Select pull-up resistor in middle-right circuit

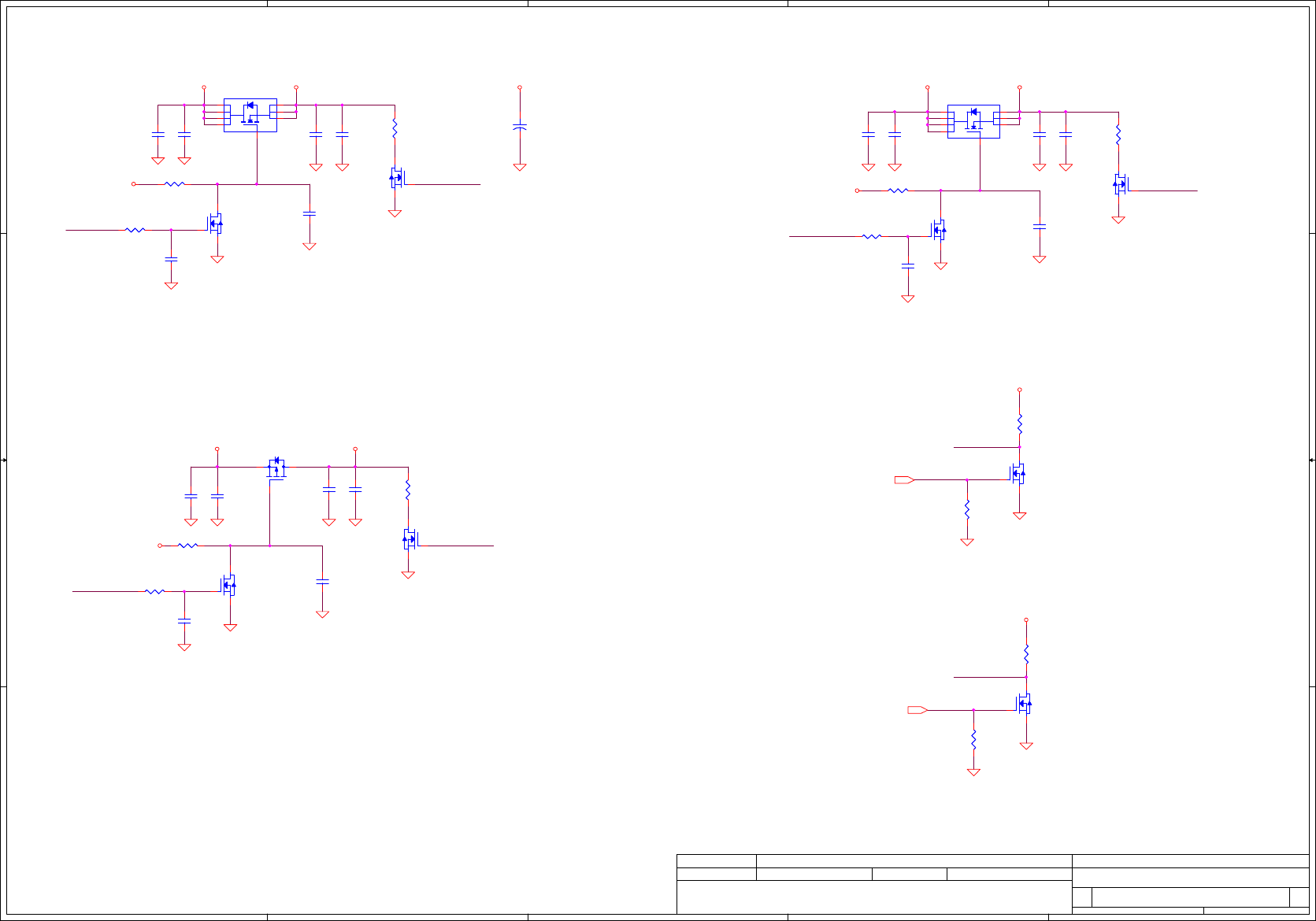[1020, 424]
